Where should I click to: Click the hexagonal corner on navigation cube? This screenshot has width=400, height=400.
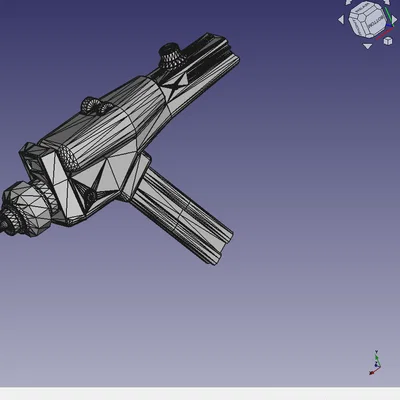tap(362, 18)
